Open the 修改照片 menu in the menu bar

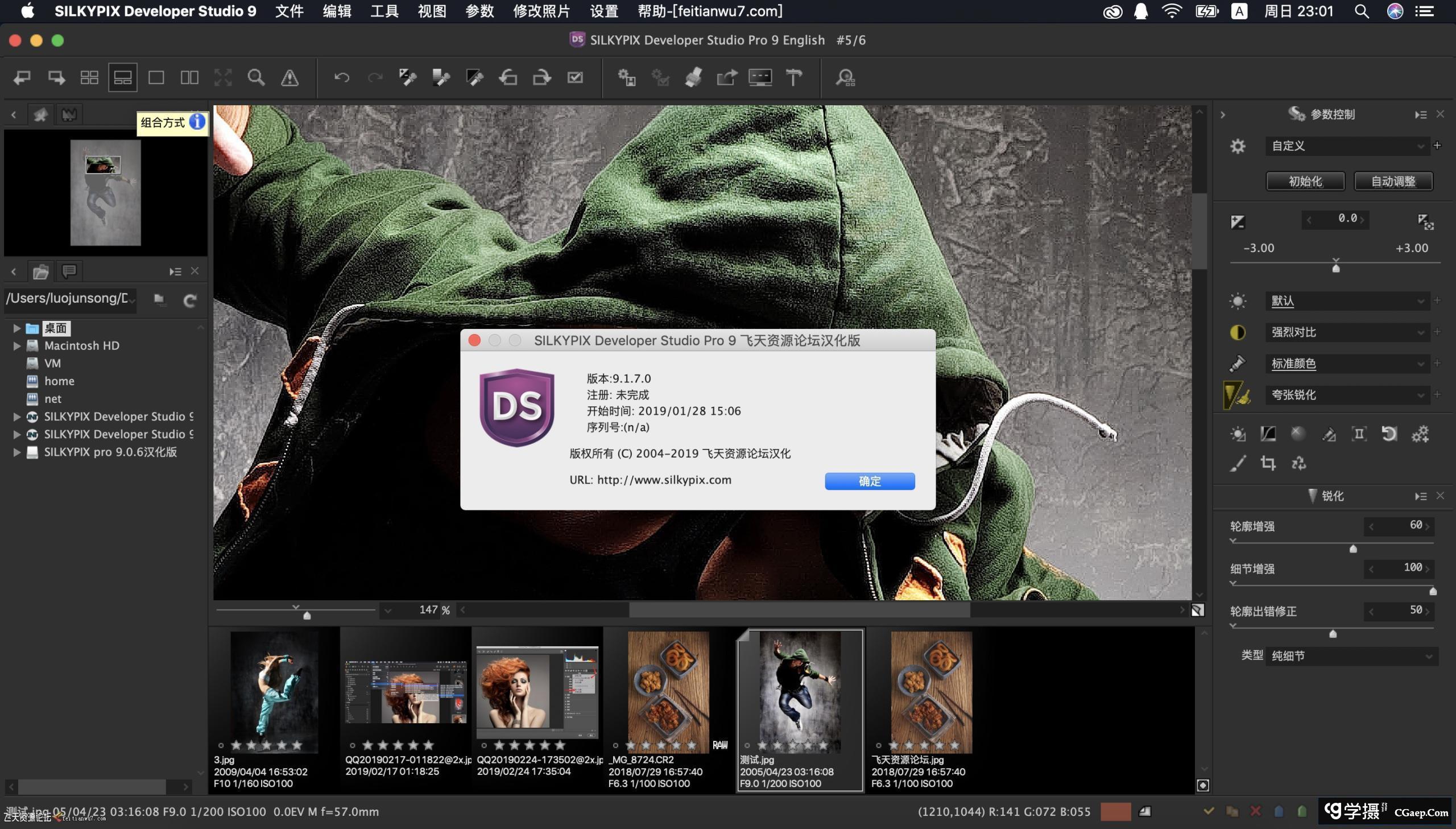(x=541, y=11)
